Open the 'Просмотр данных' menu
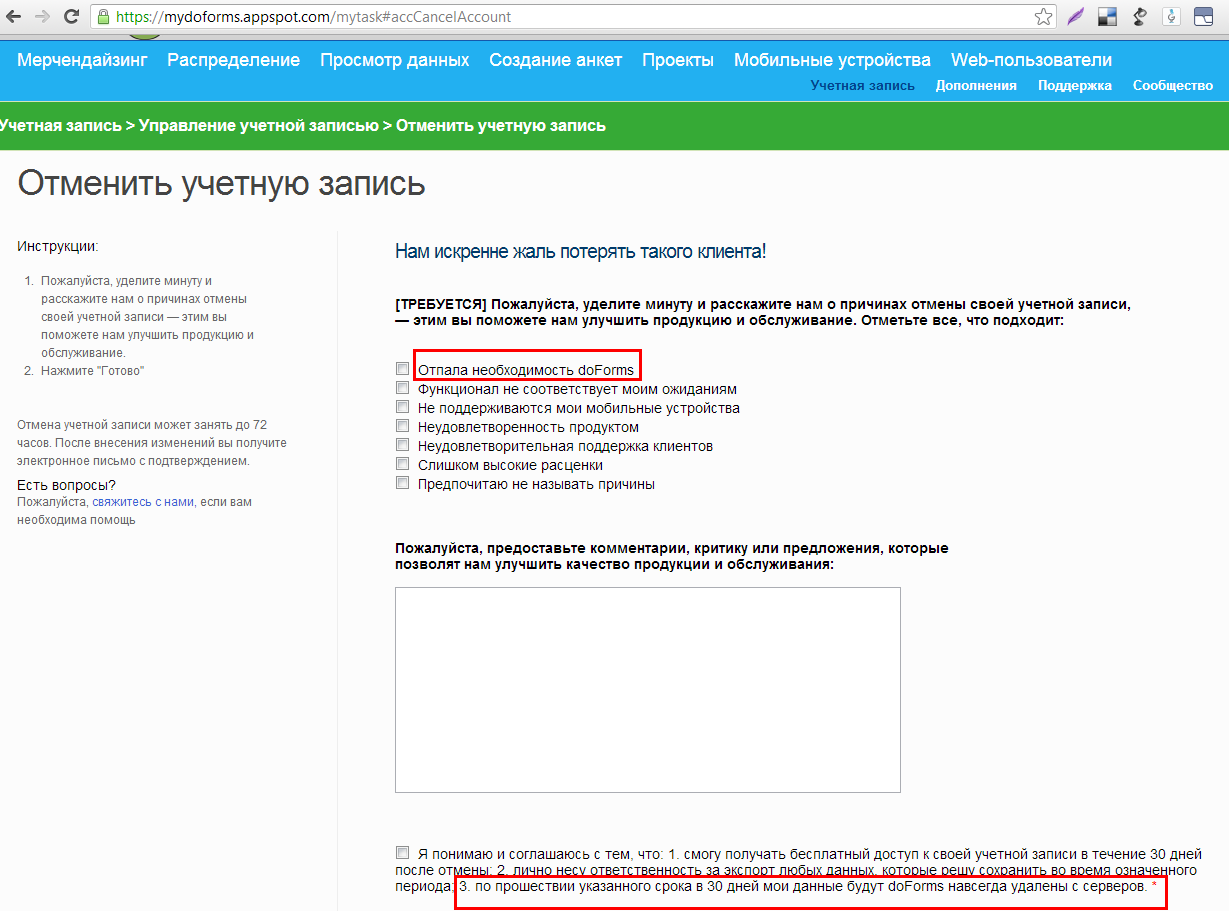Viewport: 1229px width, 911px height. (x=394, y=60)
